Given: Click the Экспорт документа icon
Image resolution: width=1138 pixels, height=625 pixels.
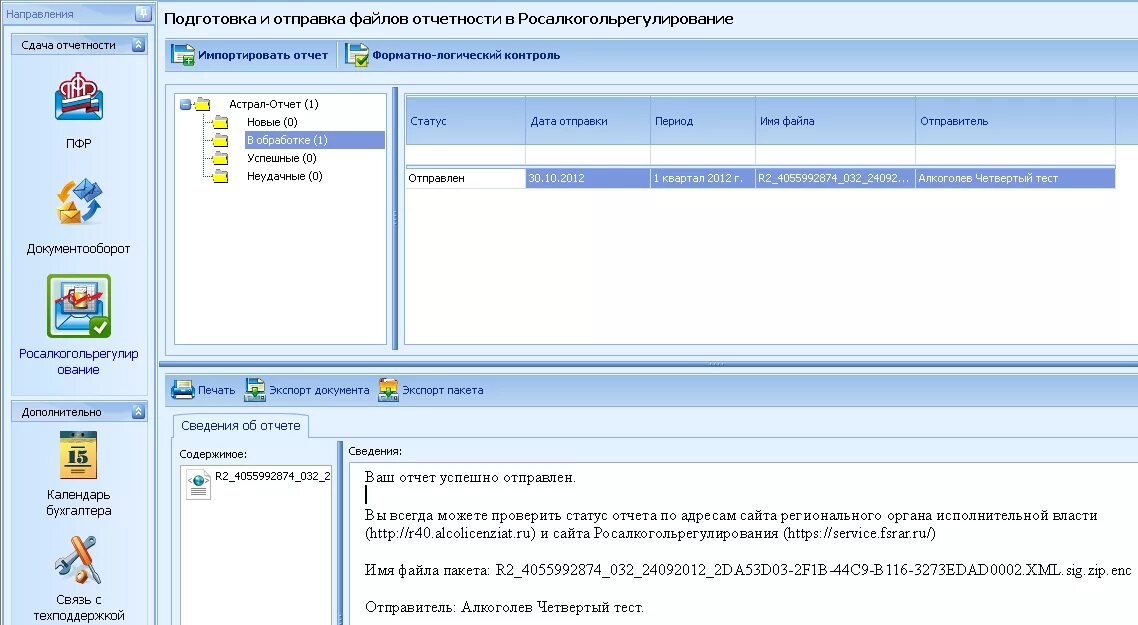Looking at the screenshot, I should coord(255,390).
